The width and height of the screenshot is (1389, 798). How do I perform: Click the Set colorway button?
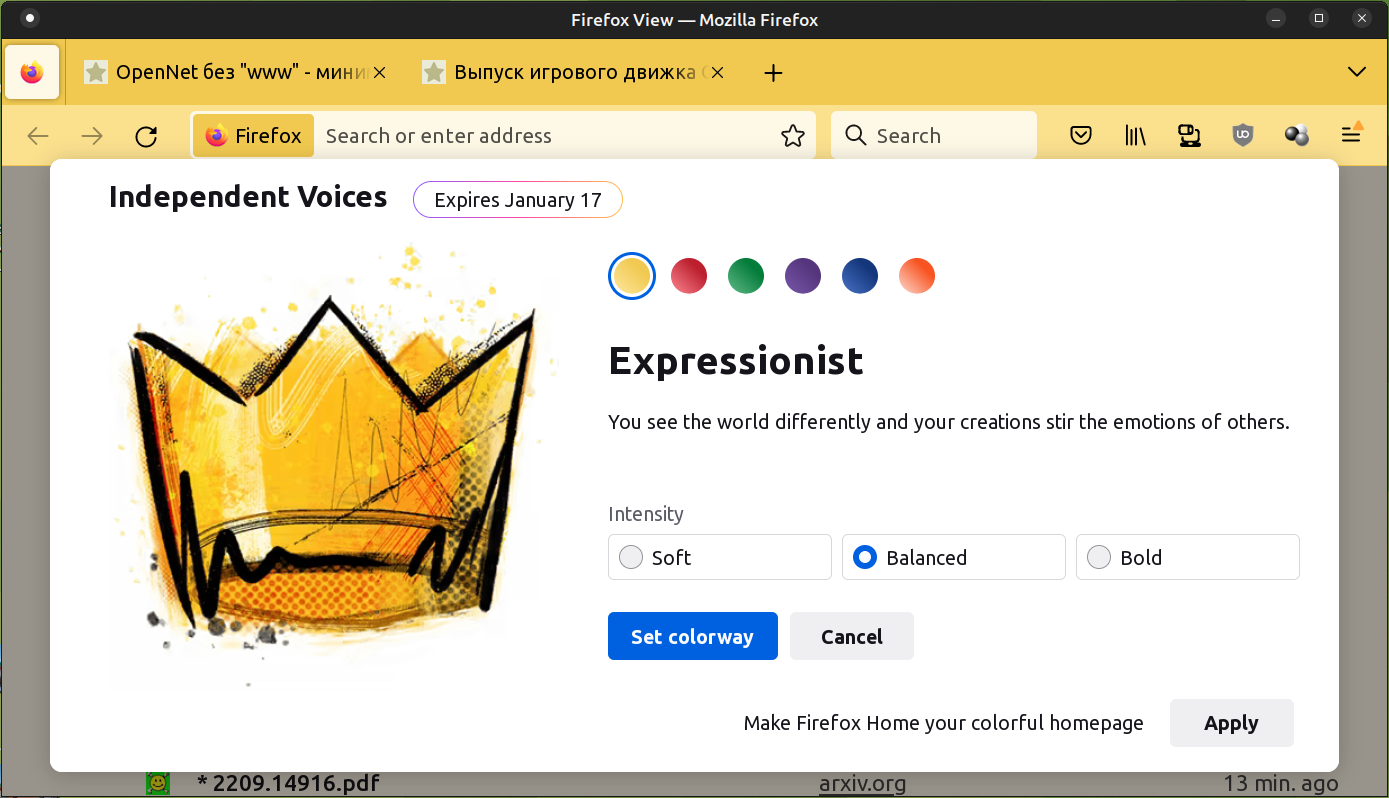(693, 636)
